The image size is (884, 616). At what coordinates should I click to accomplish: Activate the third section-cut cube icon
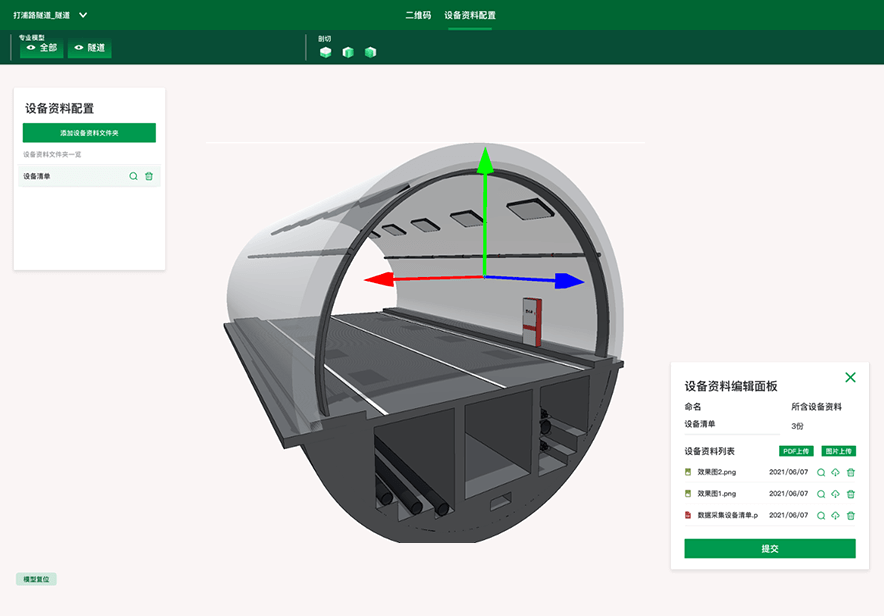[371, 52]
